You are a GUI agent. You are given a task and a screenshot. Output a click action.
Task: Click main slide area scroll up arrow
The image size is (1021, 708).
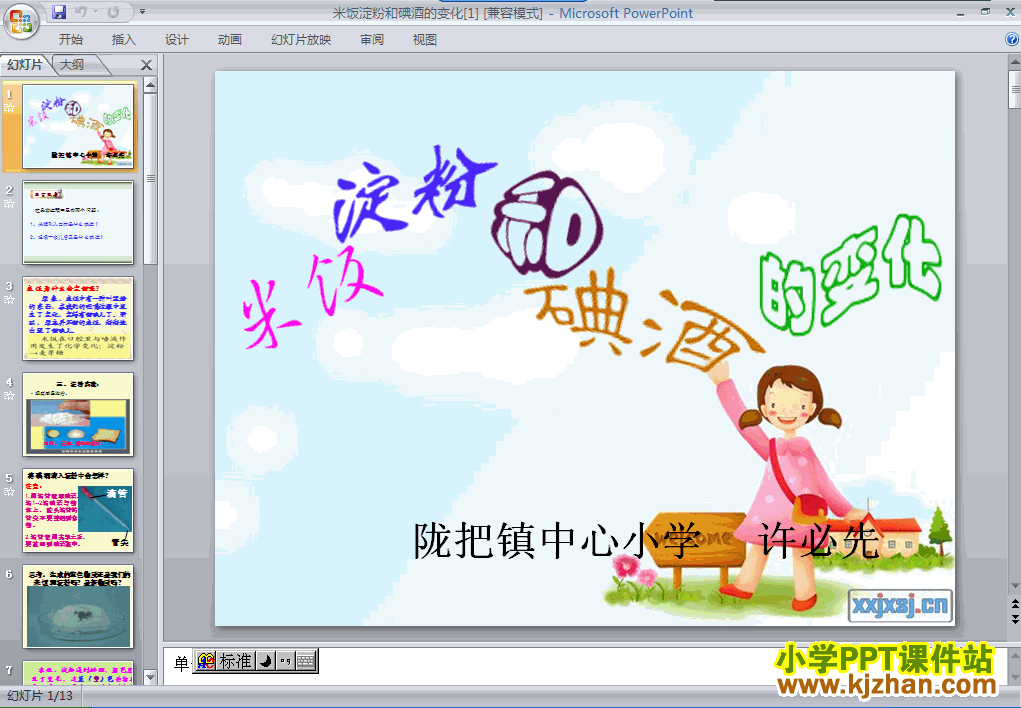click(1014, 63)
